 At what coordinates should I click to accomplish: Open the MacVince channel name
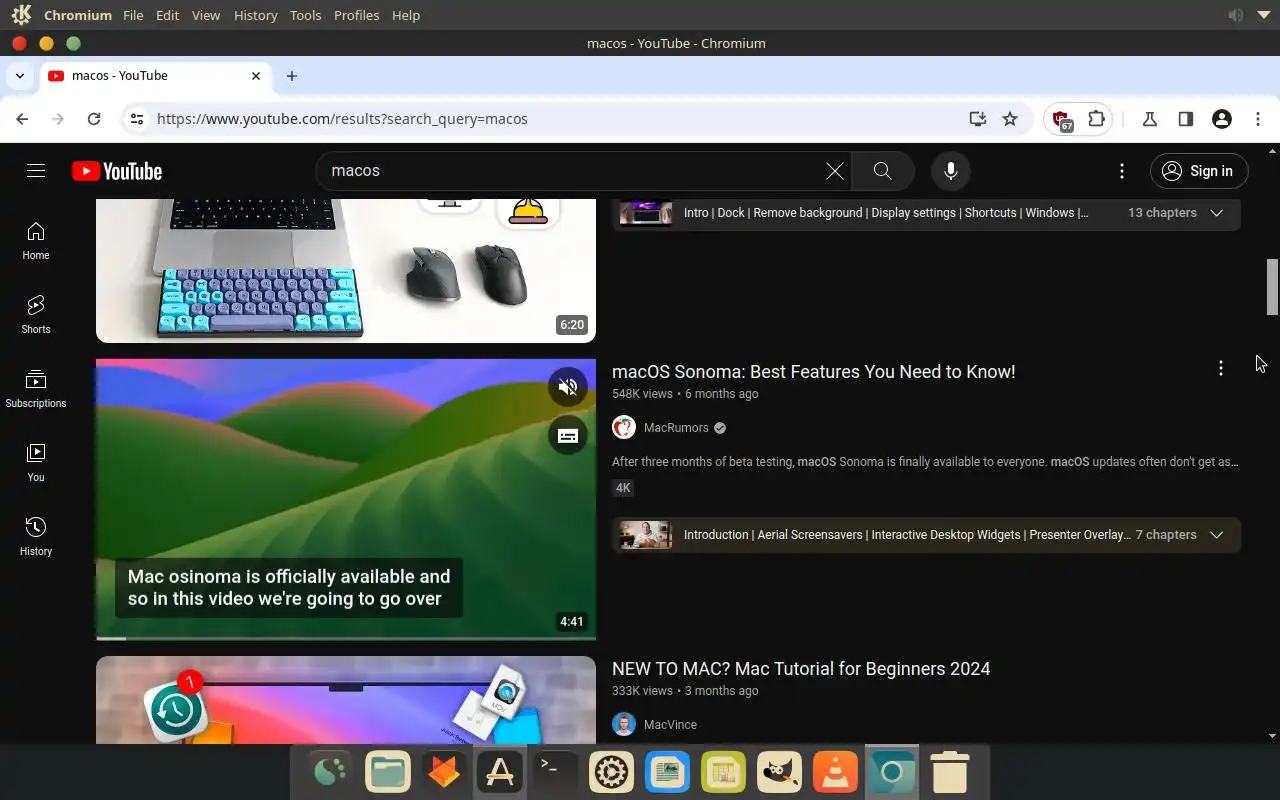click(x=670, y=725)
